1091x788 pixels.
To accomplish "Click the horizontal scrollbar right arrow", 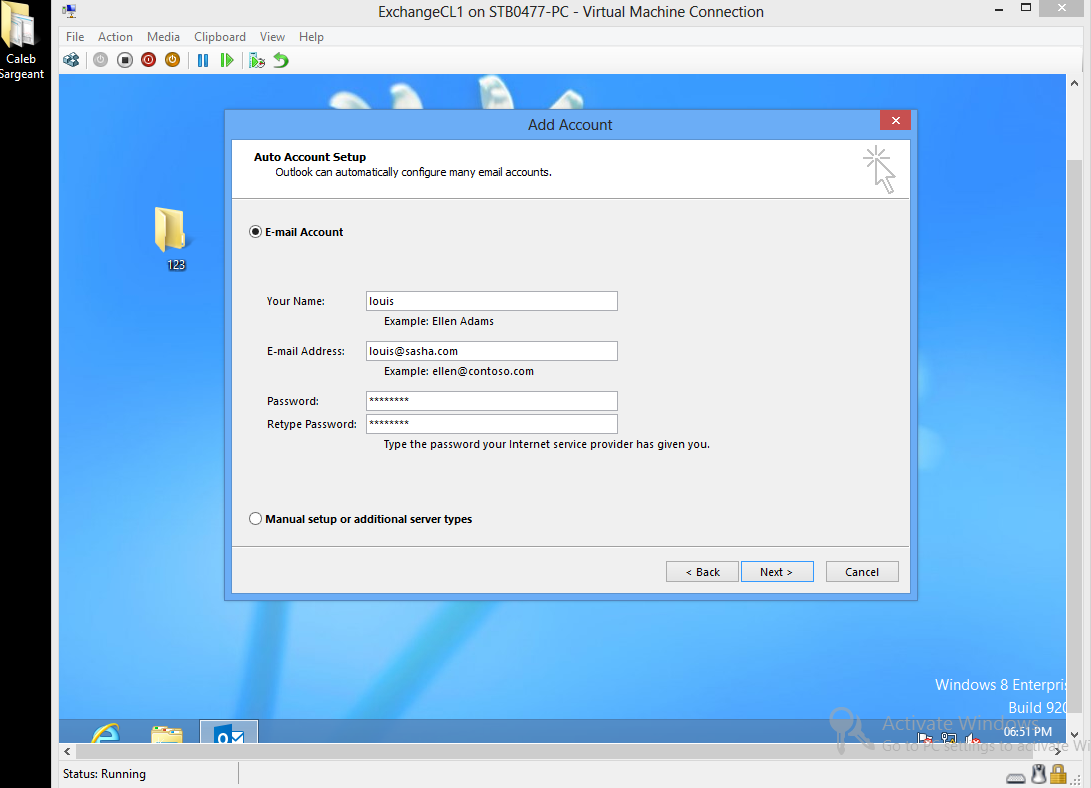I will pyautogui.click(x=1058, y=751).
